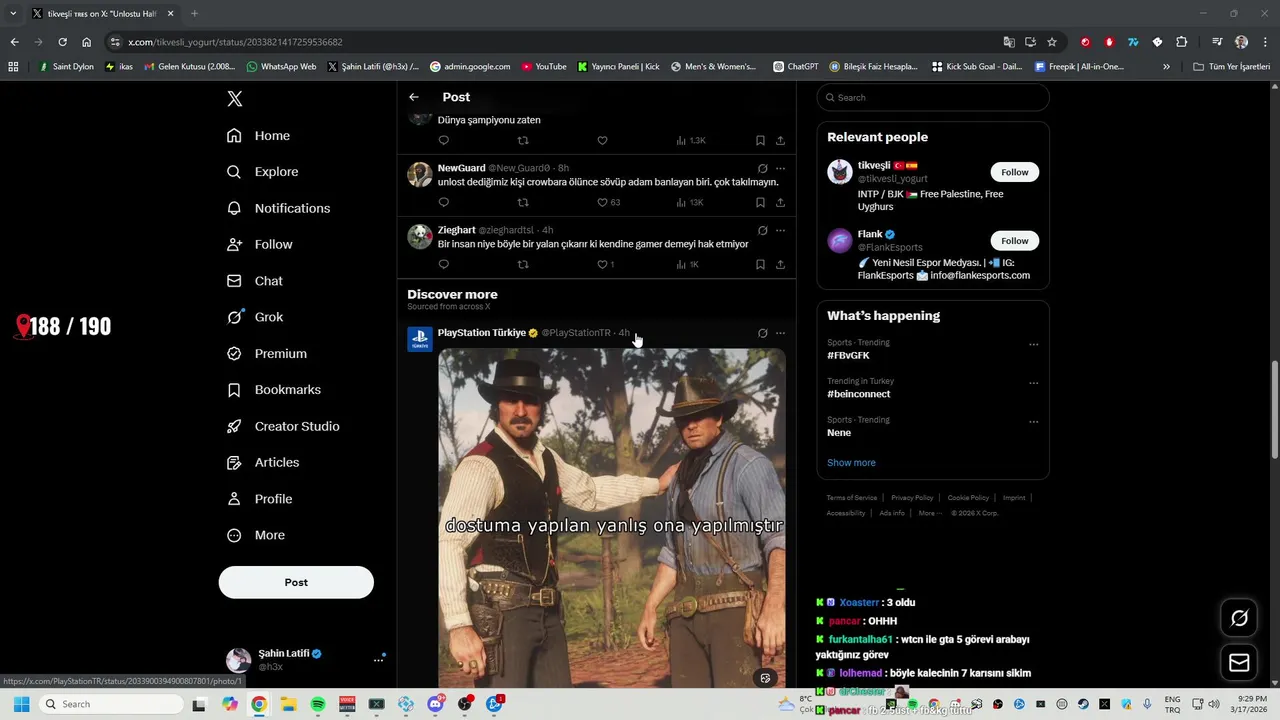Open Google apps grid in bookmarks bar
The width and height of the screenshot is (1280, 720).
click(13, 67)
